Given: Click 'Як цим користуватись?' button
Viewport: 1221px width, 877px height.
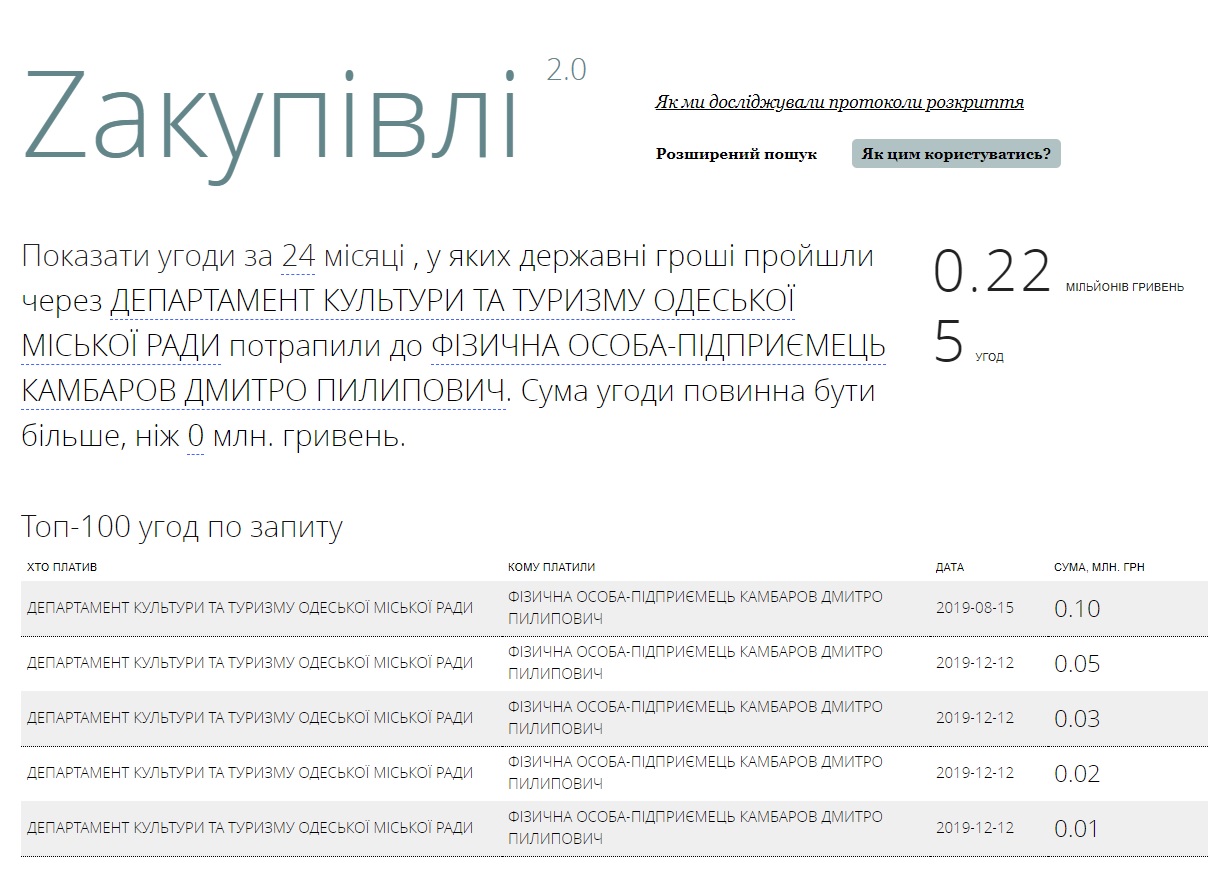Looking at the screenshot, I should pyautogui.click(x=956, y=154).
